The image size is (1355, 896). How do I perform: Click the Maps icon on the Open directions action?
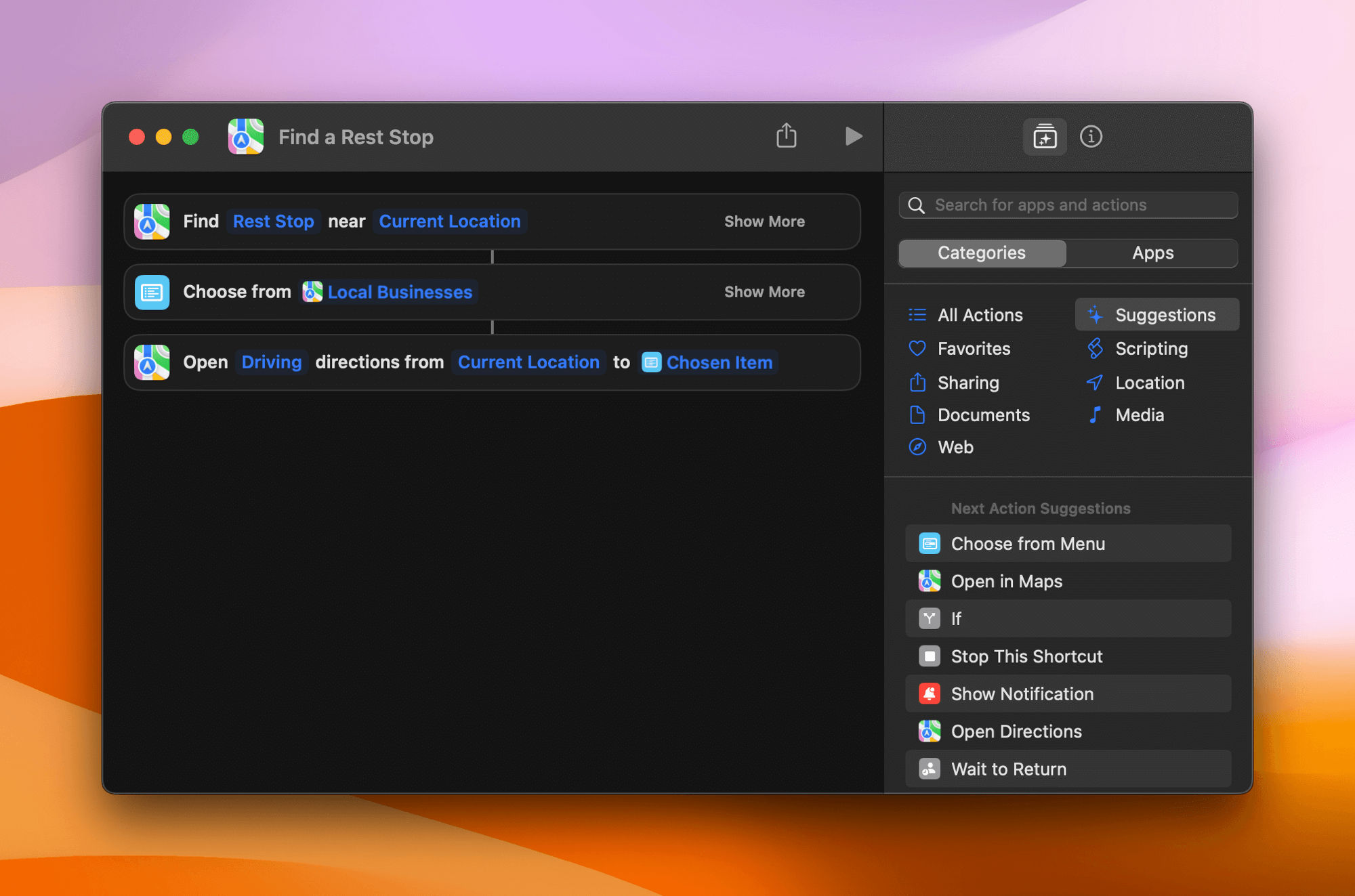(x=152, y=362)
